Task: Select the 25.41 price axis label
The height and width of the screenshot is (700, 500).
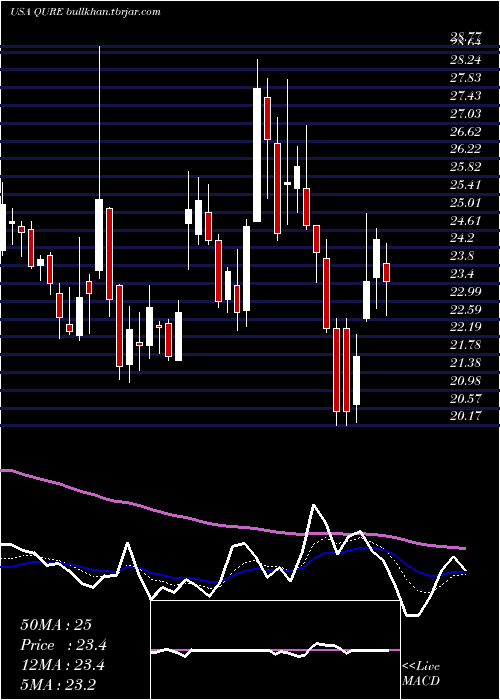Action: [465, 185]
